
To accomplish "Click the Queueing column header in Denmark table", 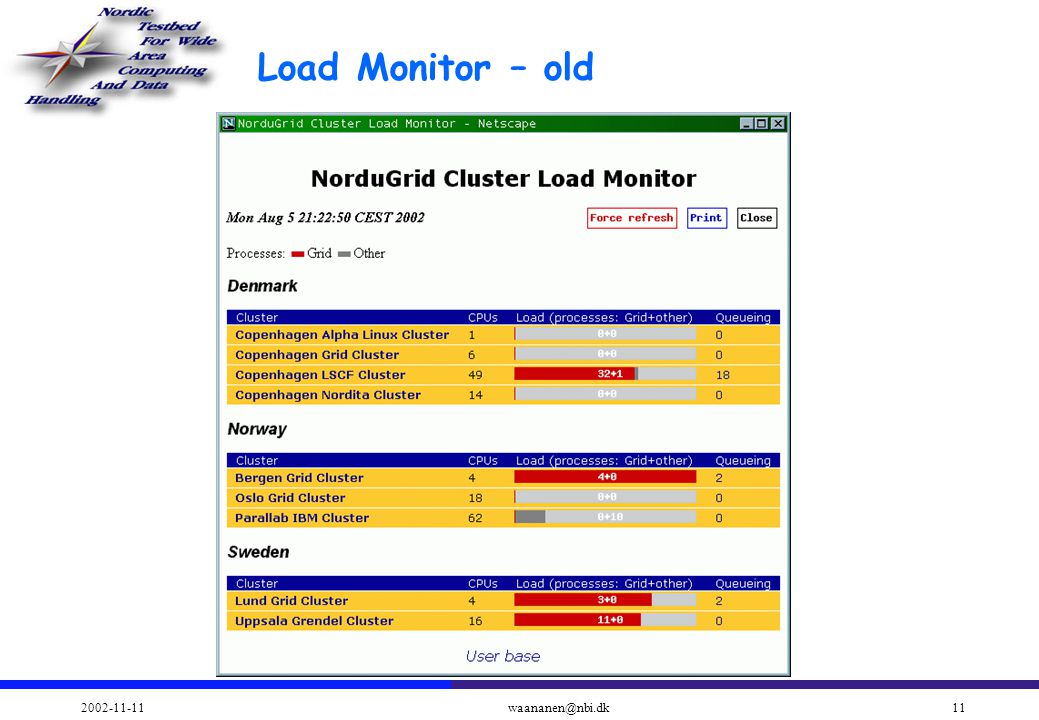I will click(743, 317).
